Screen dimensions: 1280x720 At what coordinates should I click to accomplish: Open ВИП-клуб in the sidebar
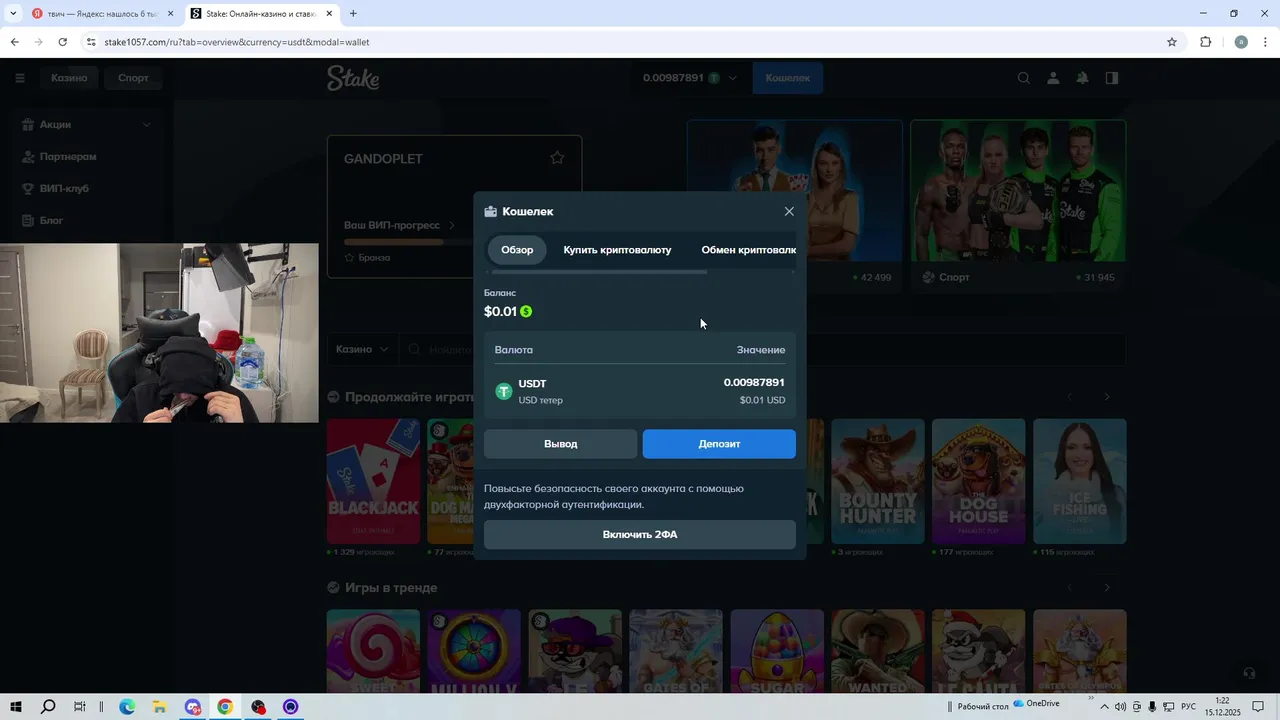64,189
